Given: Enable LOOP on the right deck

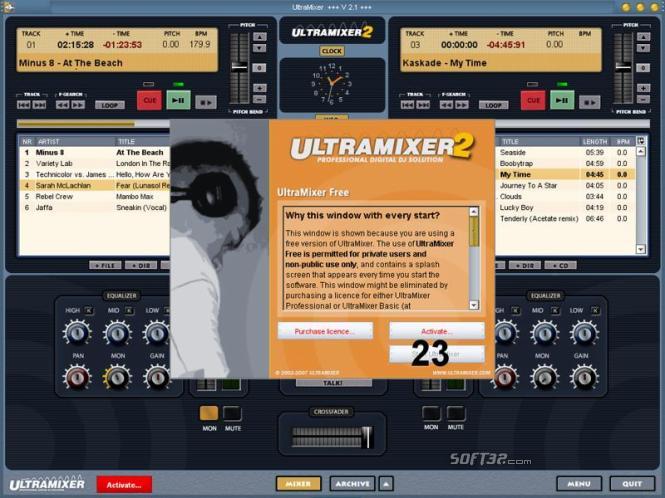Looking at the screenshot, I should click(494, 105).
